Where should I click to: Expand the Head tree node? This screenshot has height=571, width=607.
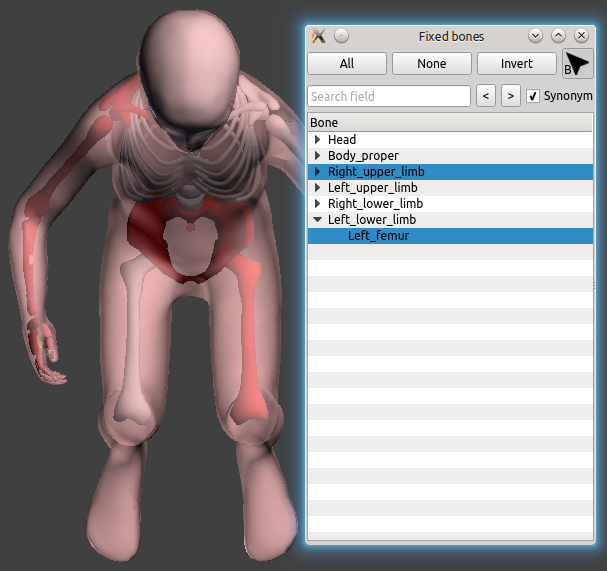pos(317,139)
